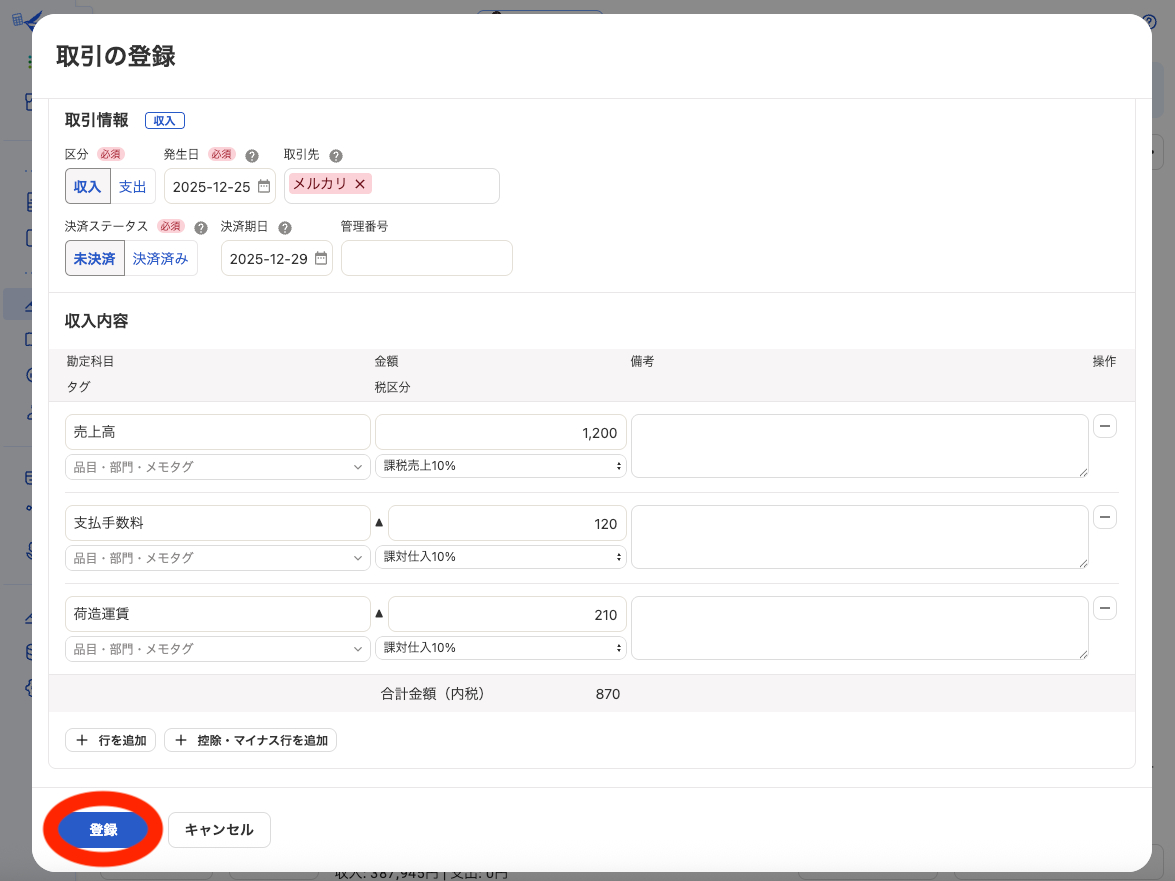Select the 支出 option under 区分
Image resolution: width=1175 pixels, height=881 pixels.
132,186
